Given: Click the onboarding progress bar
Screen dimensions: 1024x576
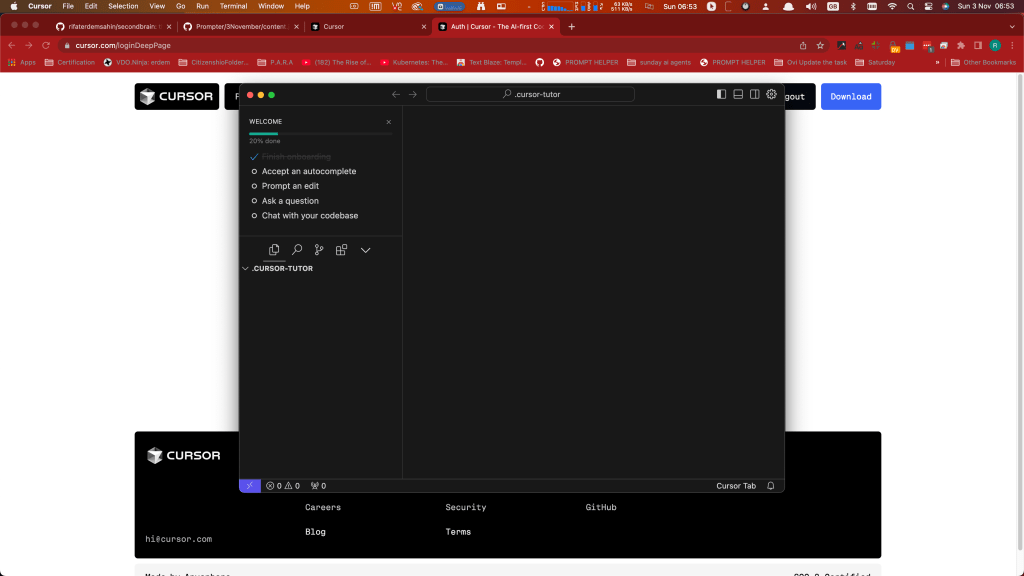Looking at the screenshot, I should [320, 133].
